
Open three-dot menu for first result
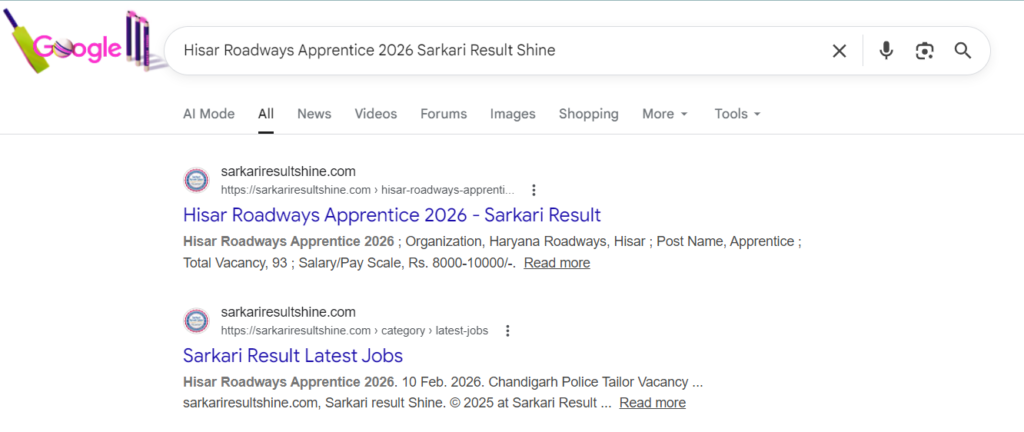(534, 190)
